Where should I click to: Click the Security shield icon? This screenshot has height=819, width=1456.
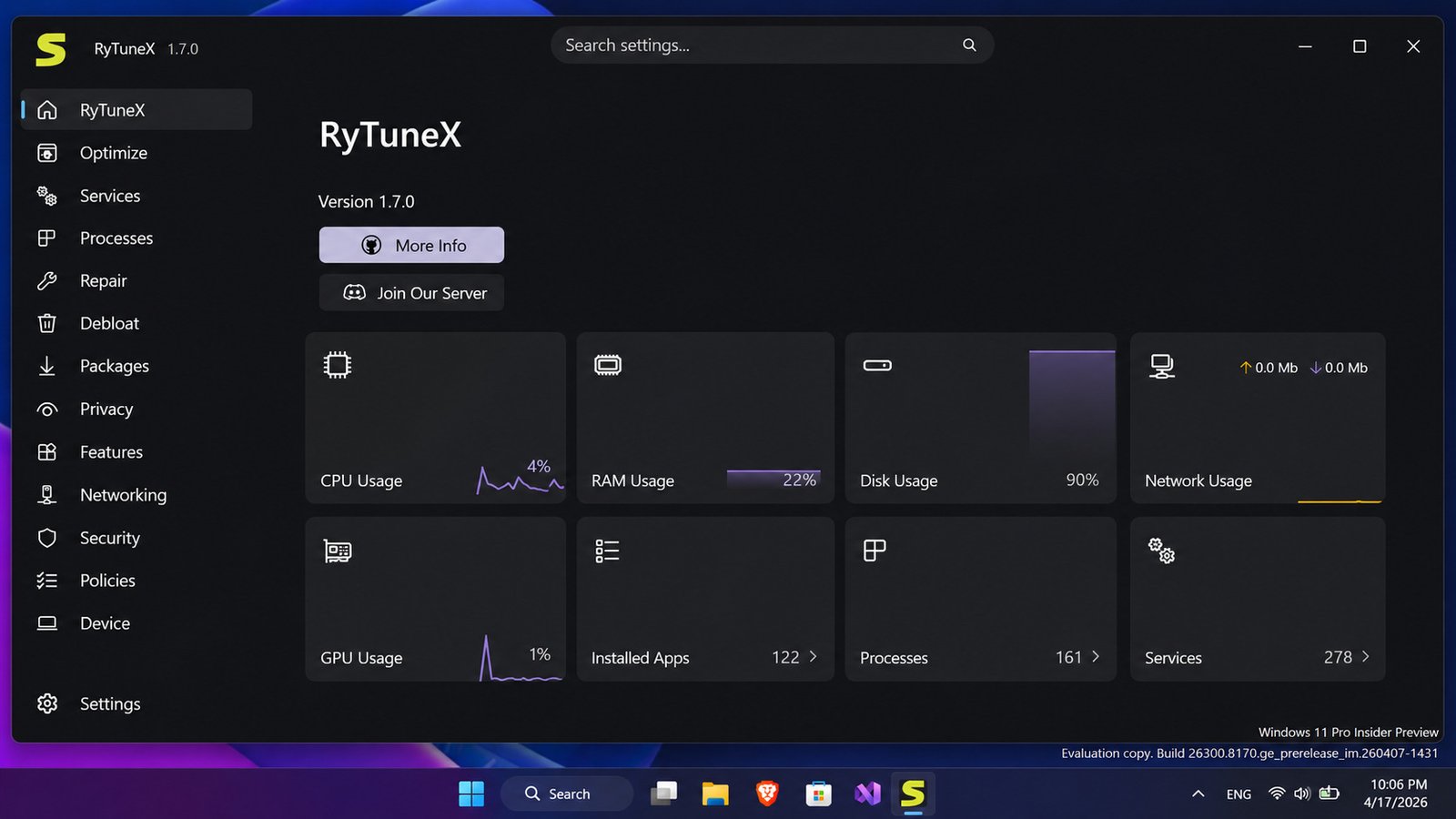[47, 538]
